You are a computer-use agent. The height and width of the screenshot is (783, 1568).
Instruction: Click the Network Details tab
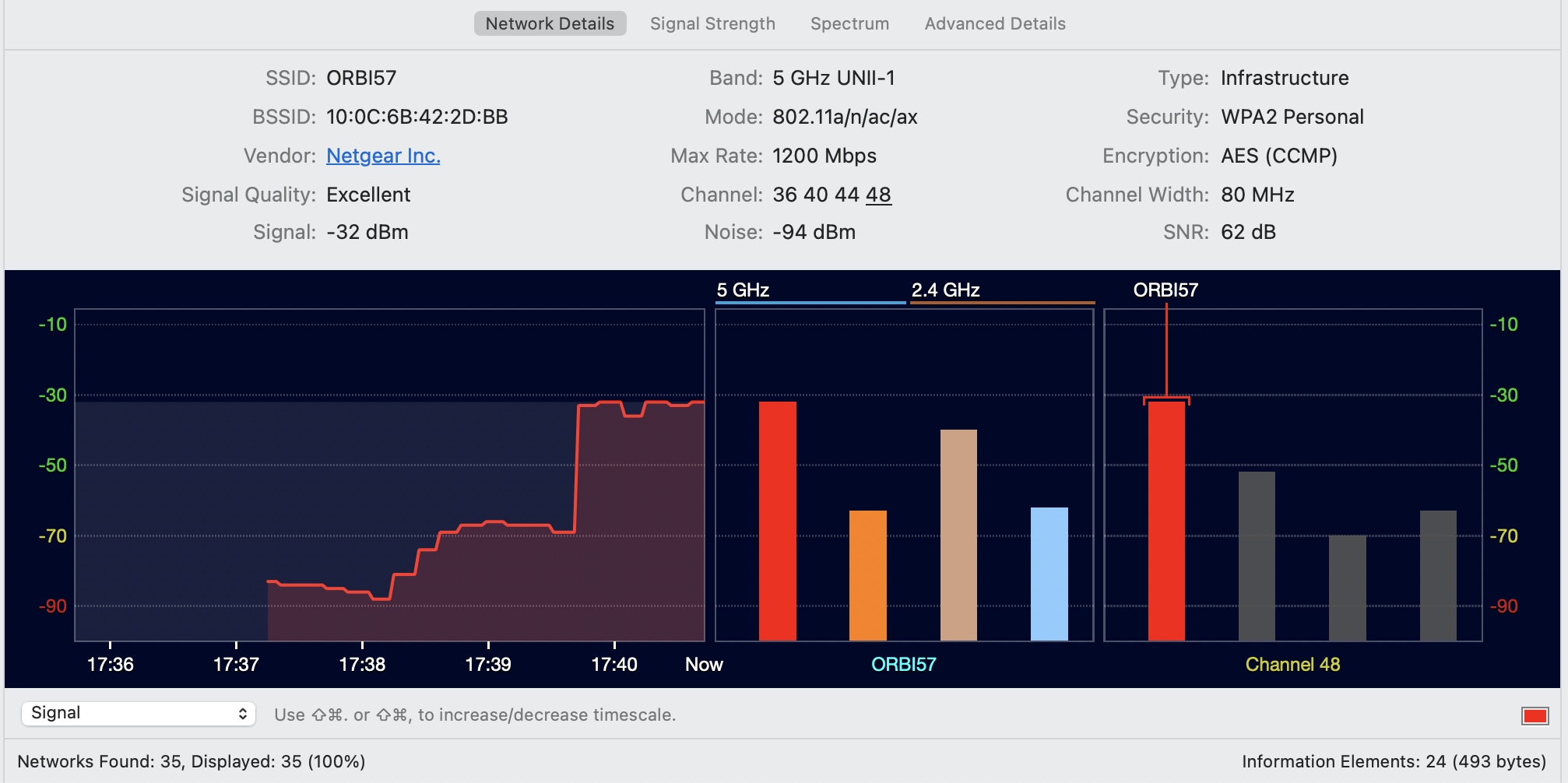[550, 23]
